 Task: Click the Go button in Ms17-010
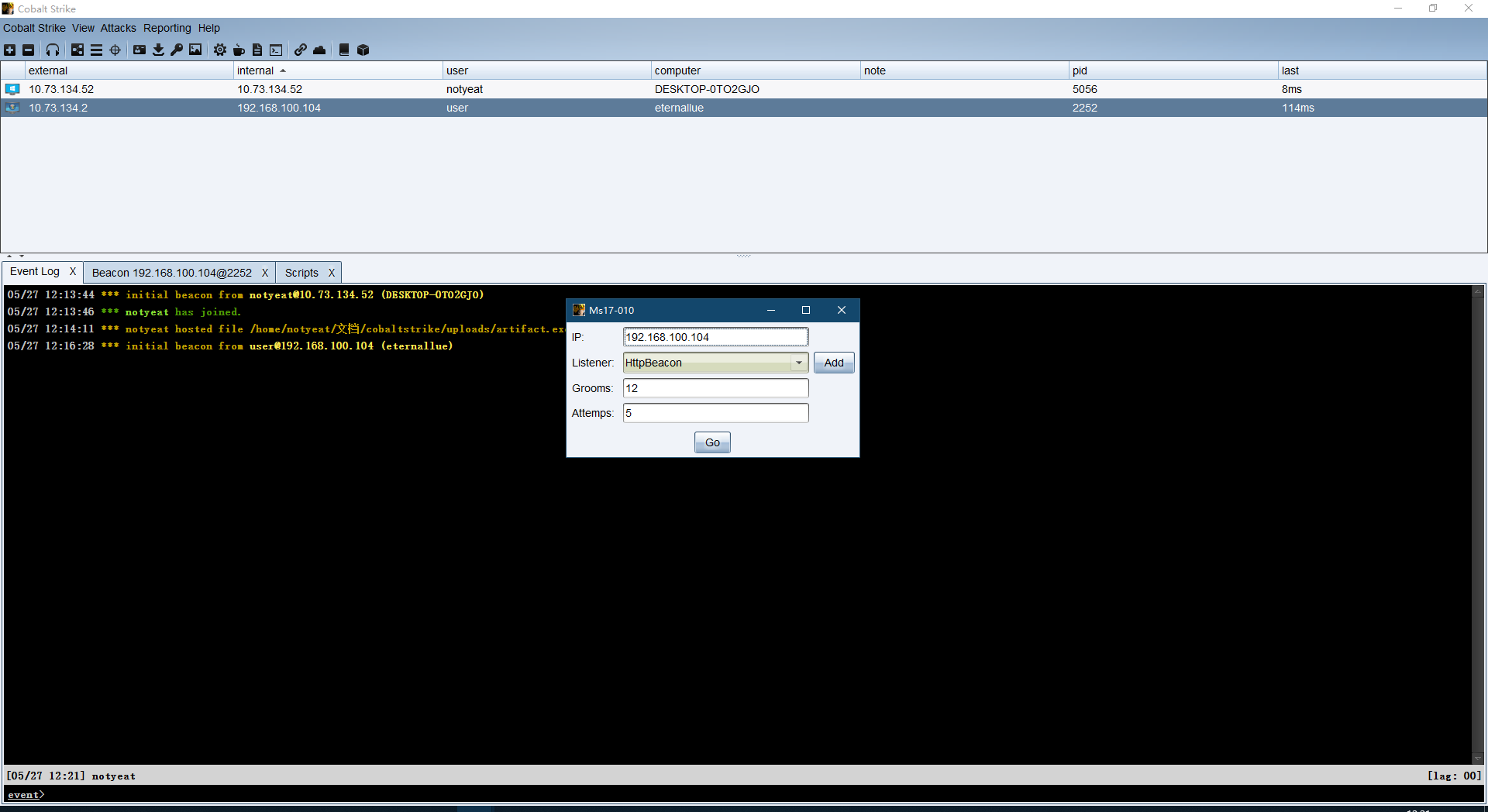tap(712, 442)
